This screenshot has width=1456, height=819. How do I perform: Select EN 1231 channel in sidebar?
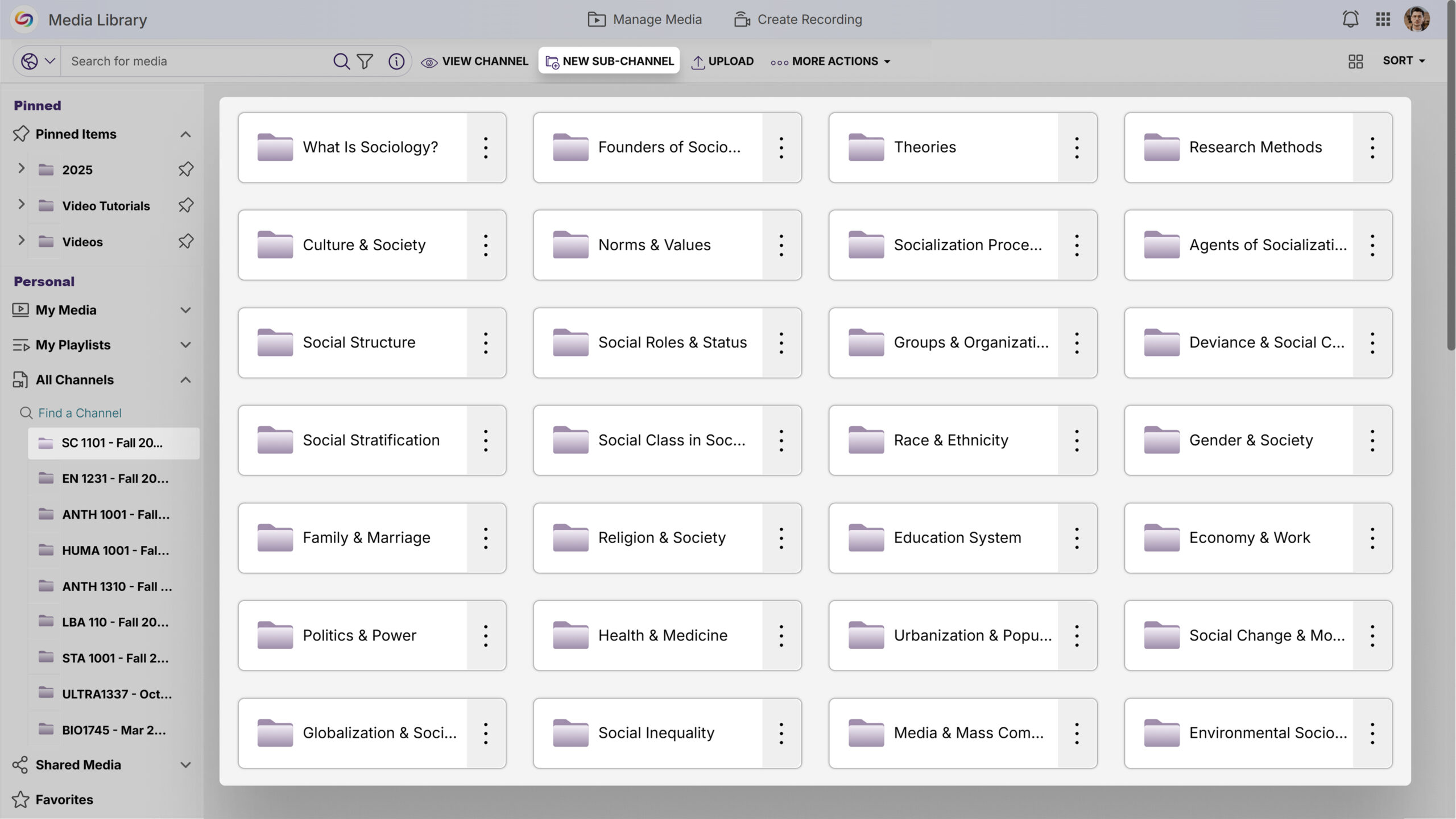coord(114,478)
